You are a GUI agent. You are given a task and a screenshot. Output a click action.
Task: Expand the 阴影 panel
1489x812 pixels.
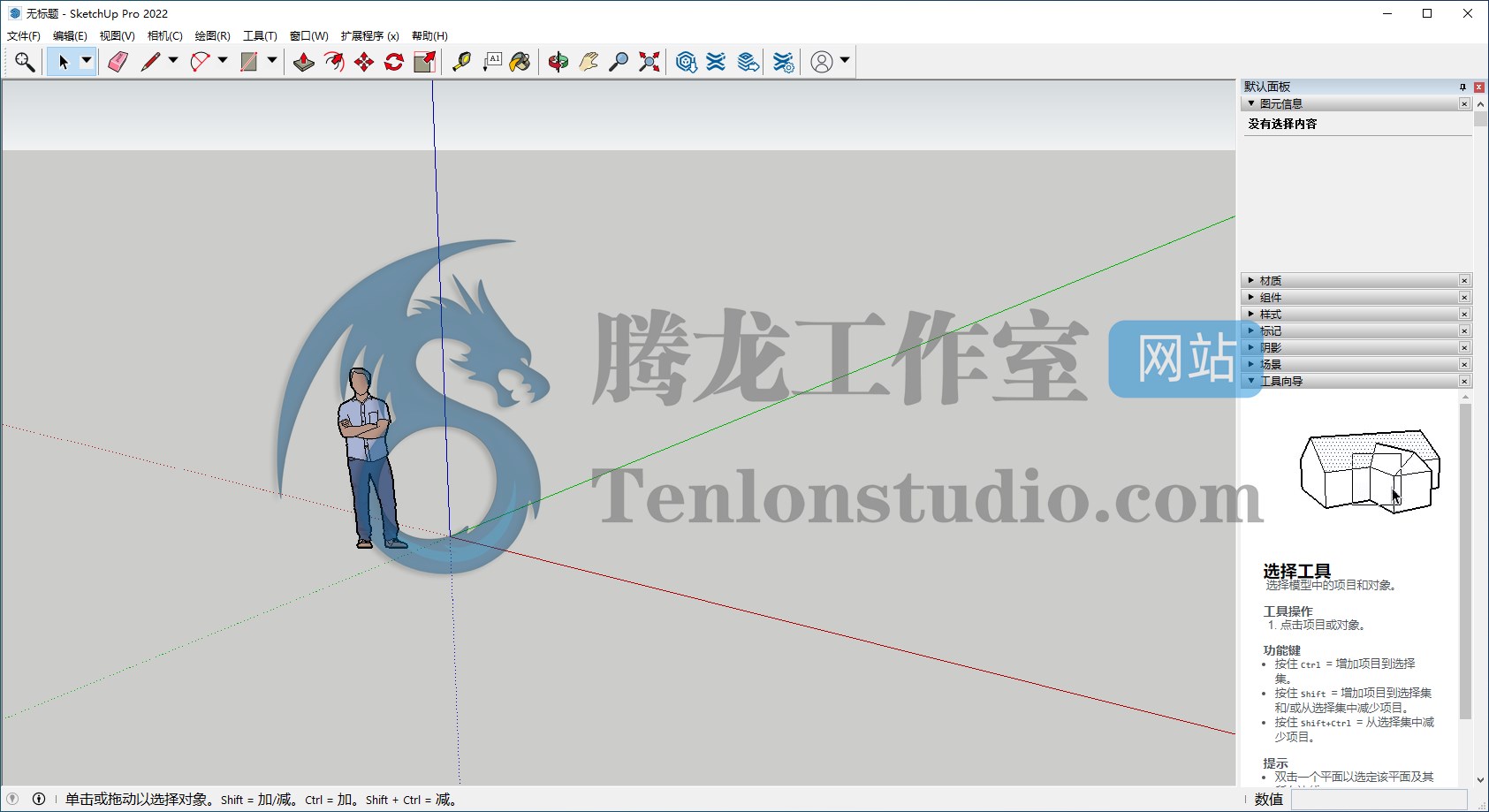(x=1251, y=347)
